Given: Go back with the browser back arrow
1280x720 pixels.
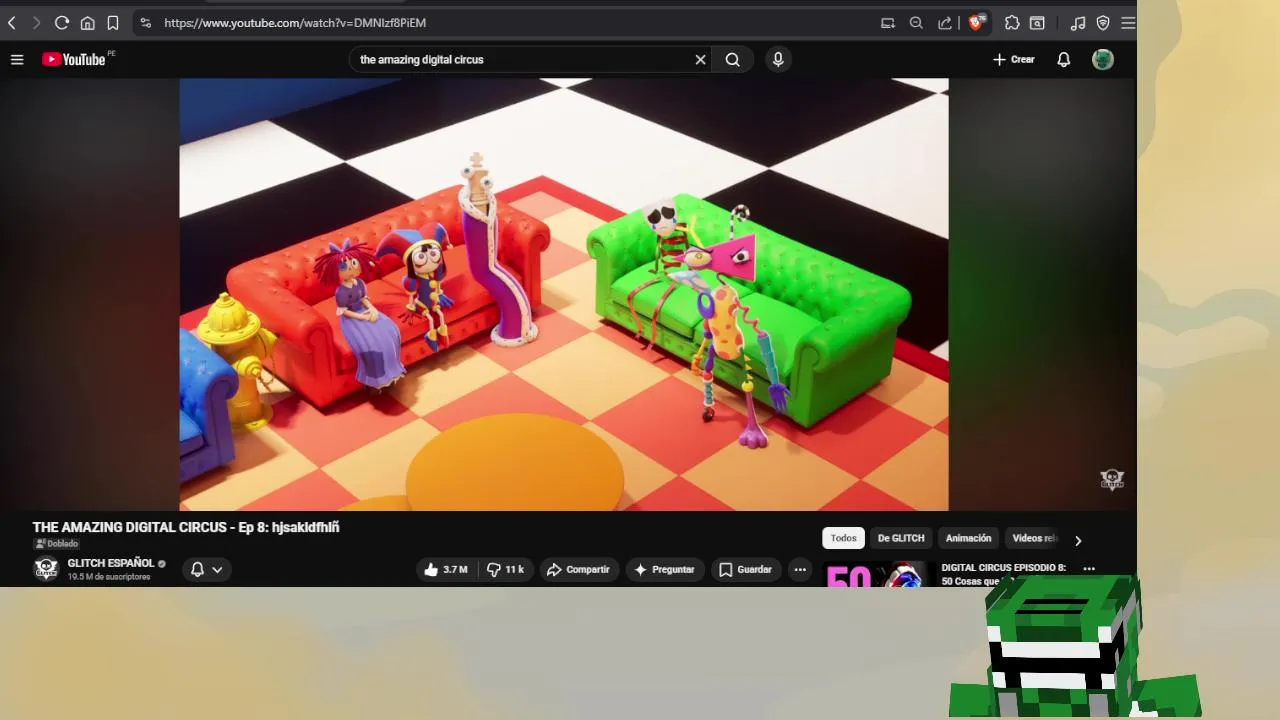Looking at the screenshot, I should (12, 22).
